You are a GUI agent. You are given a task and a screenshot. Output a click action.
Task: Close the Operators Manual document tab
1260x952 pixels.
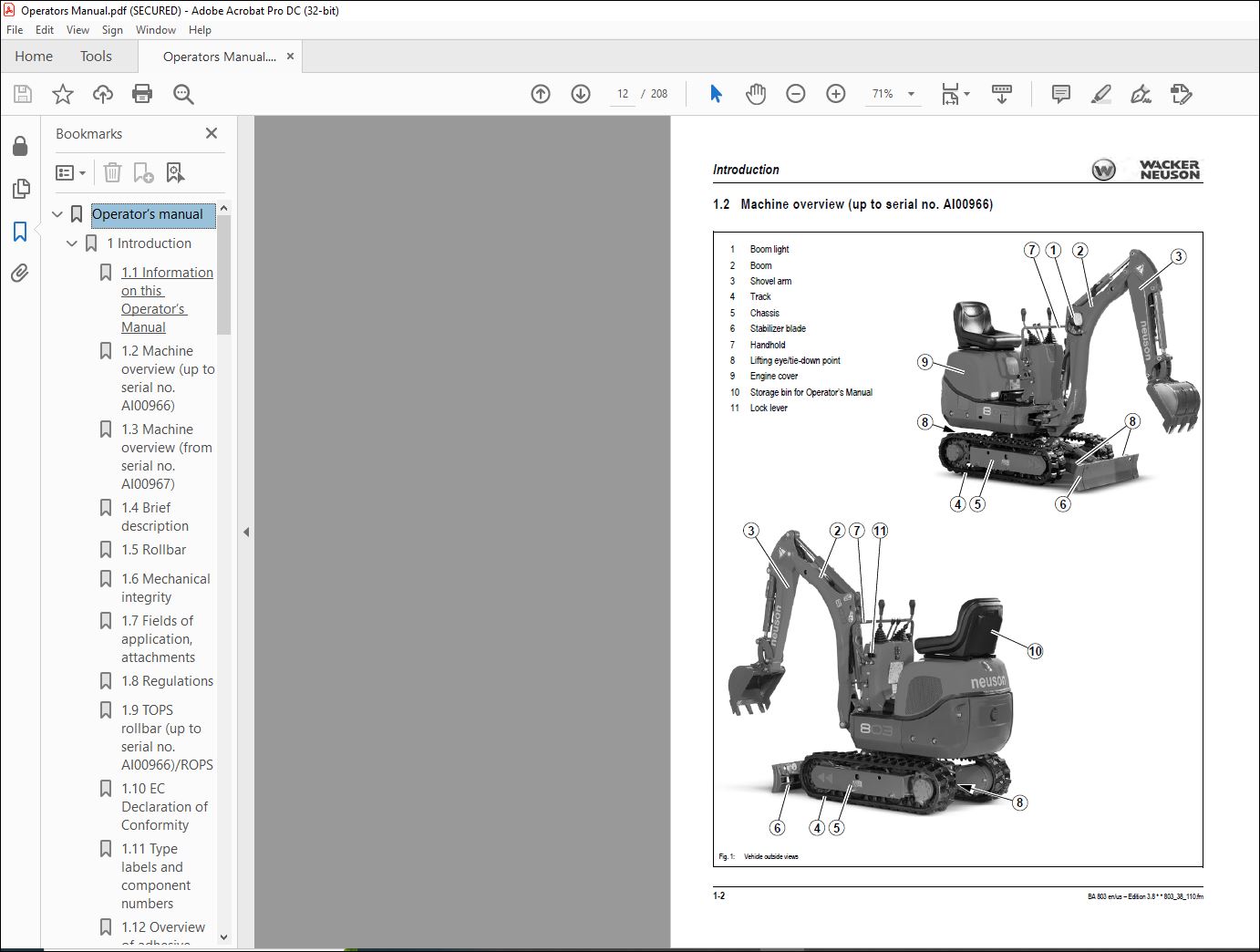[x=290, y=57]
